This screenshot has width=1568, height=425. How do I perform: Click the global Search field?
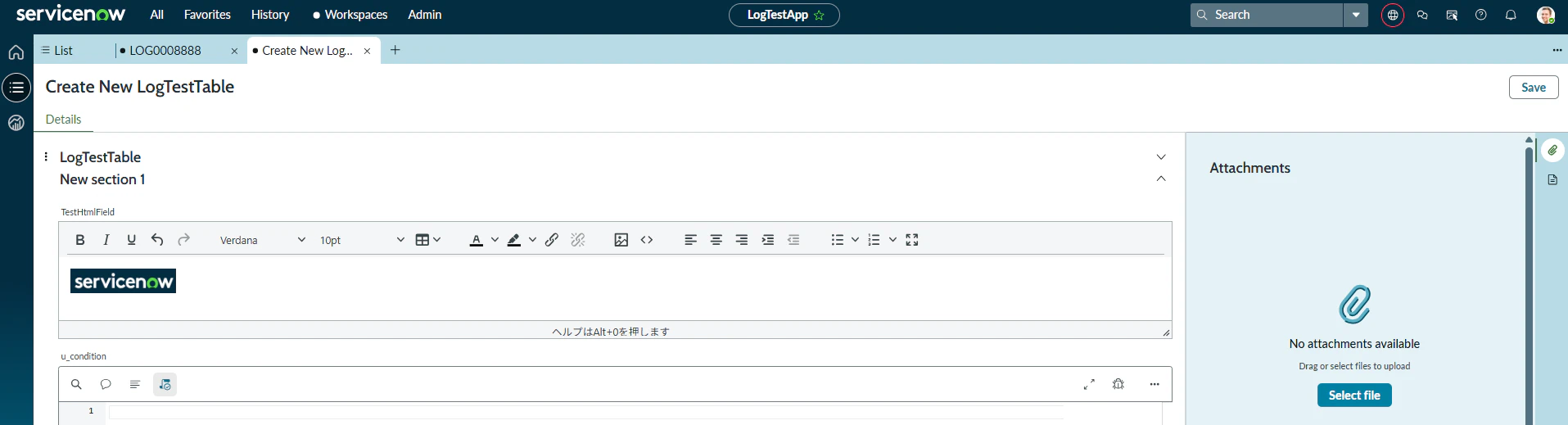tap(1267, 15)
